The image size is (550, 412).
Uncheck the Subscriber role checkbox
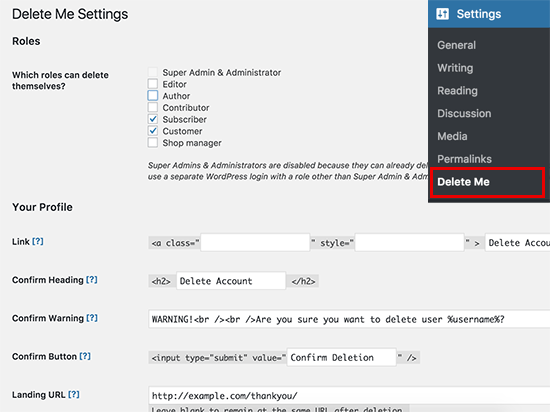click(153, 119)
